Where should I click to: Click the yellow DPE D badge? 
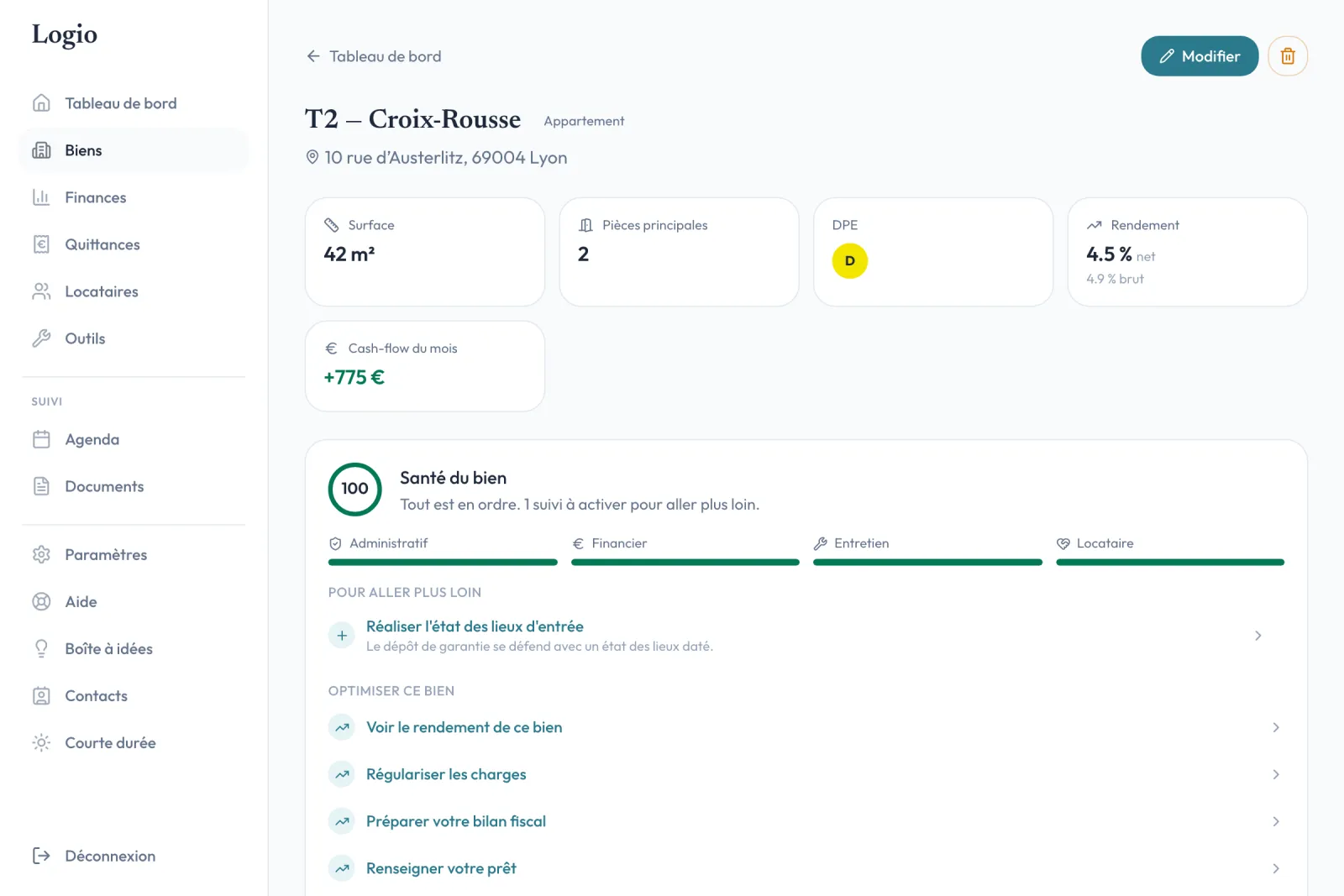[x=849, y=261]
